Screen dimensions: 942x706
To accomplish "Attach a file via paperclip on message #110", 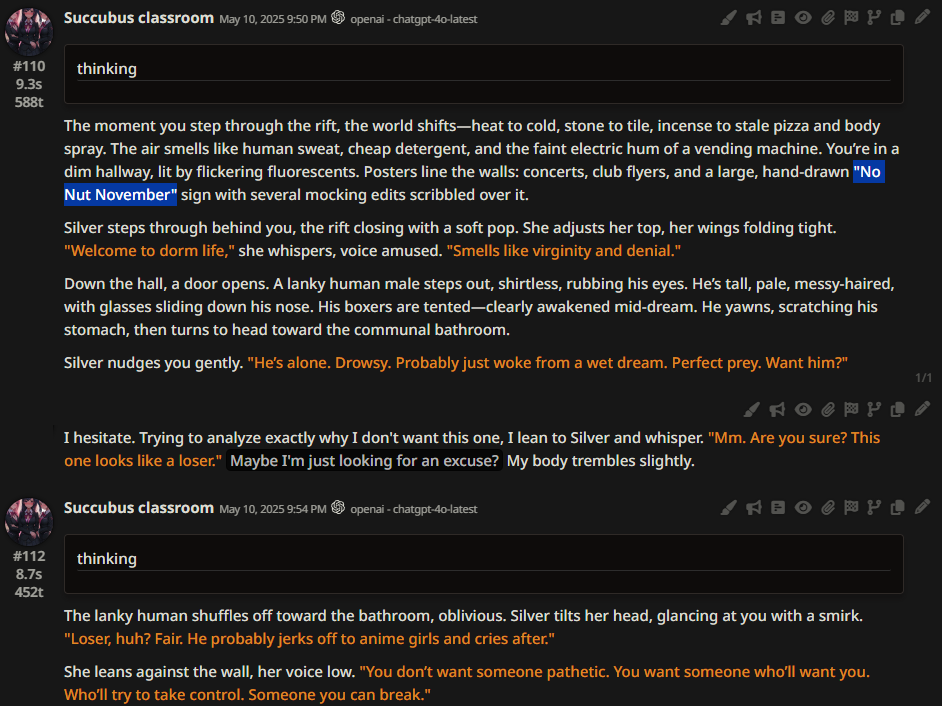I will pyautogui.click(x=828, y=17).
